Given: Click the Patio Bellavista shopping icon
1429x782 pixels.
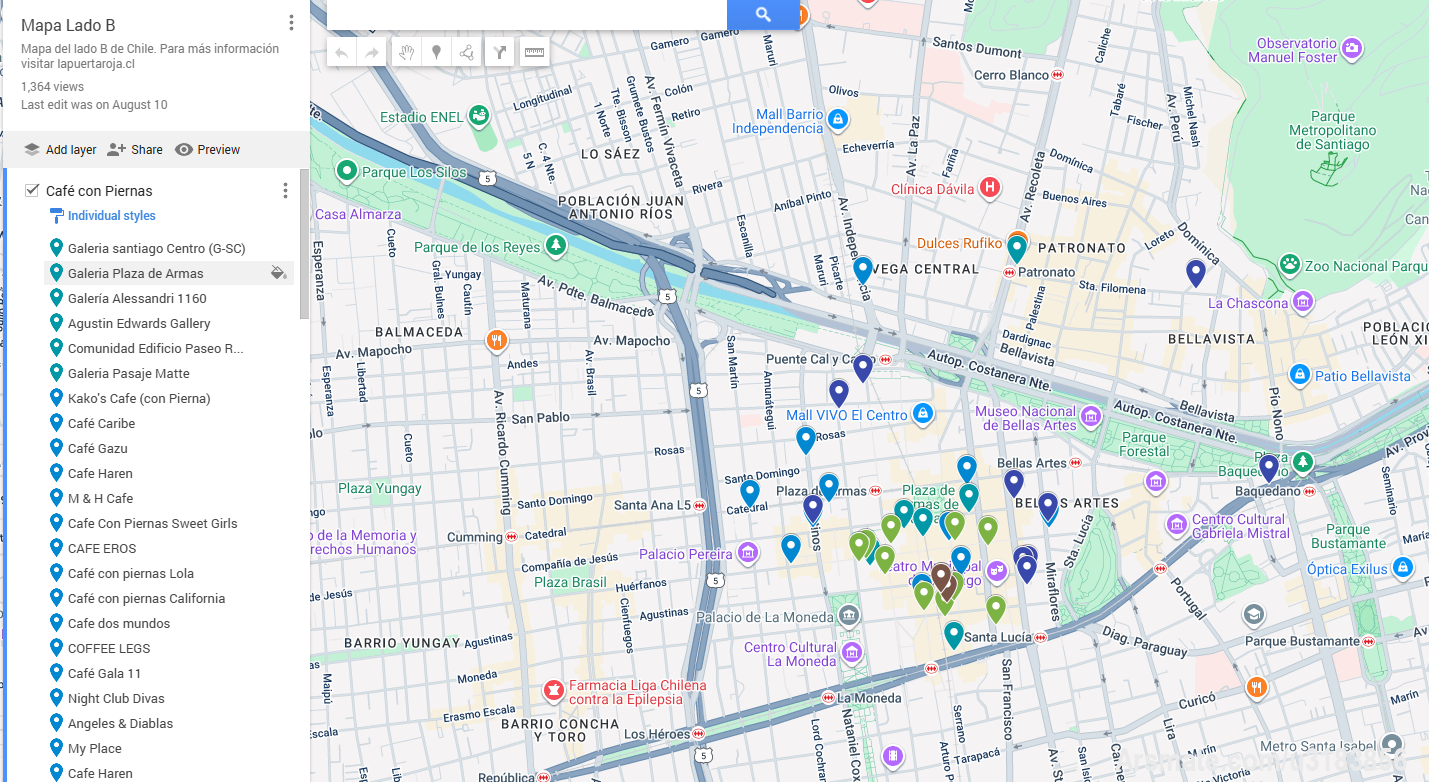Looking at the screenshot, I should point(1299,375).
